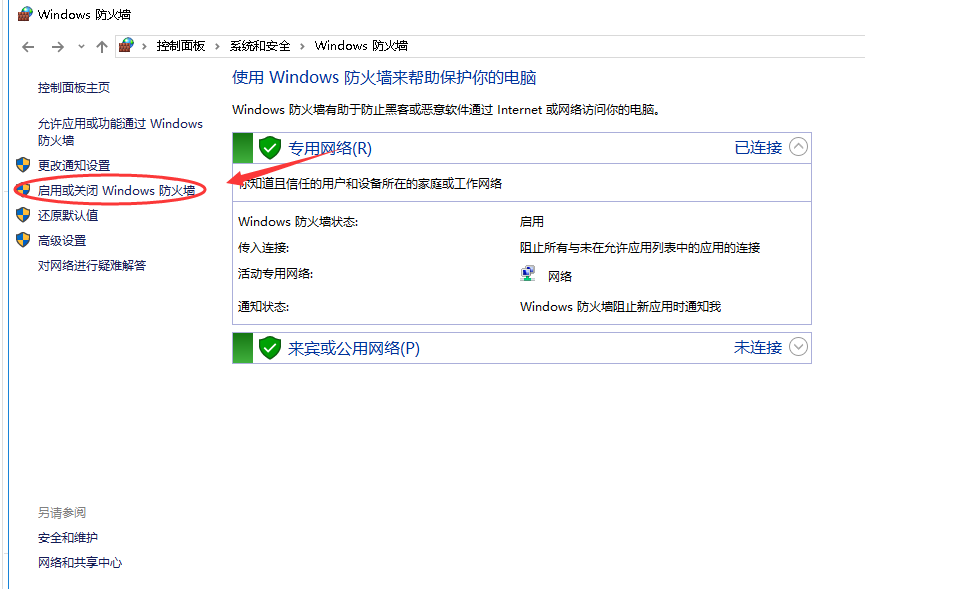Go forward with the right arrow

(x=58, y=47)
